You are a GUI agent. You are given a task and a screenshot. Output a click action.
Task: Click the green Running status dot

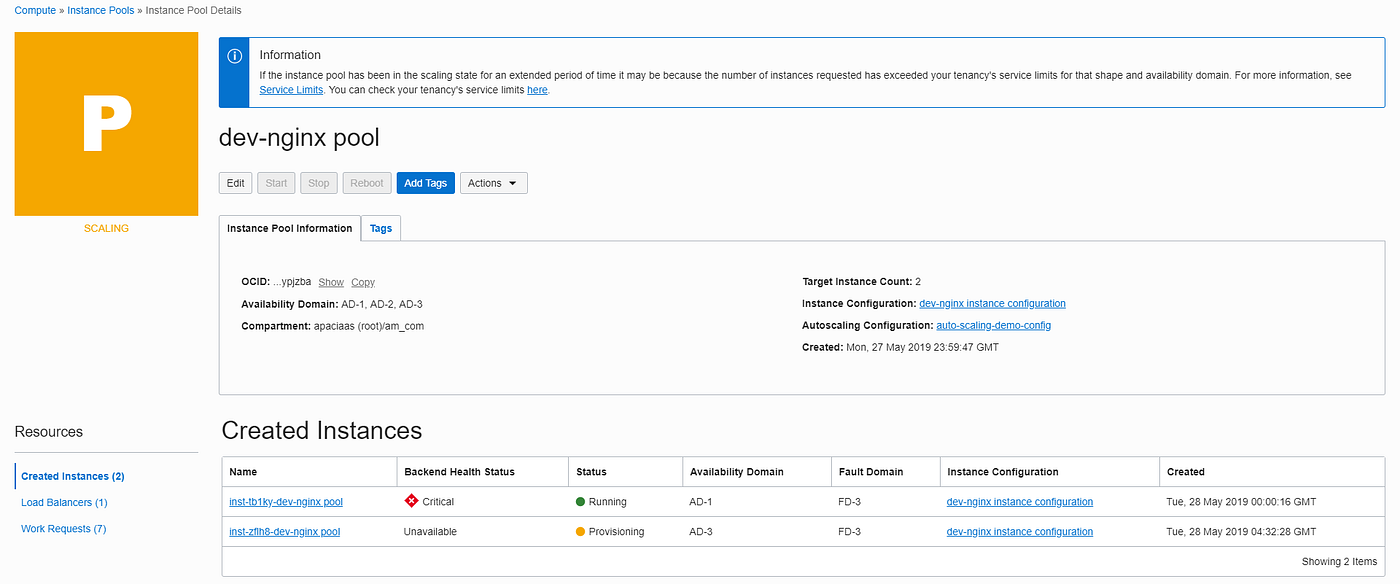[x=580, y=502]
